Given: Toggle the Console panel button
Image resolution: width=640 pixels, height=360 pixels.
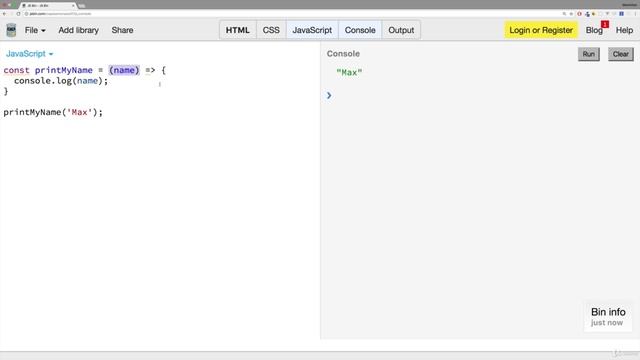Looking at the screenshot, I should 360,30.
